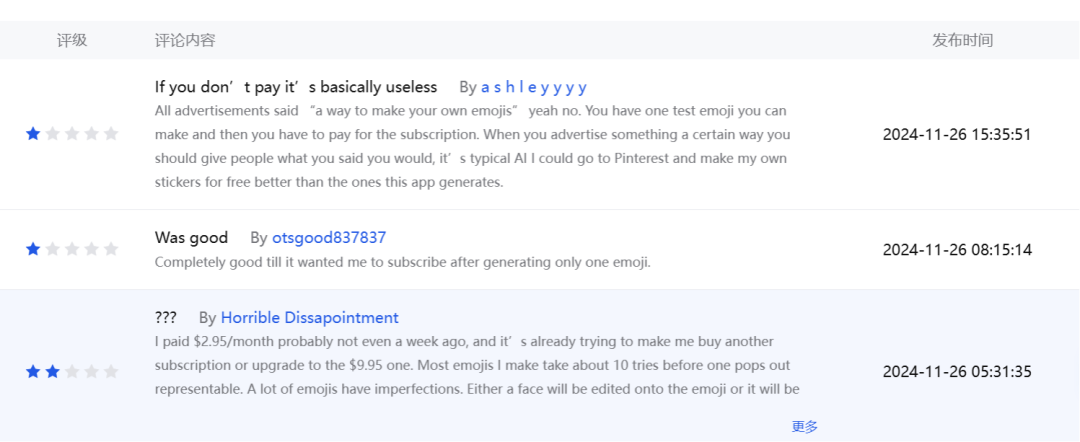Click the 评级 column header
Screen dimensions: 1080x442
click(72, 40)
